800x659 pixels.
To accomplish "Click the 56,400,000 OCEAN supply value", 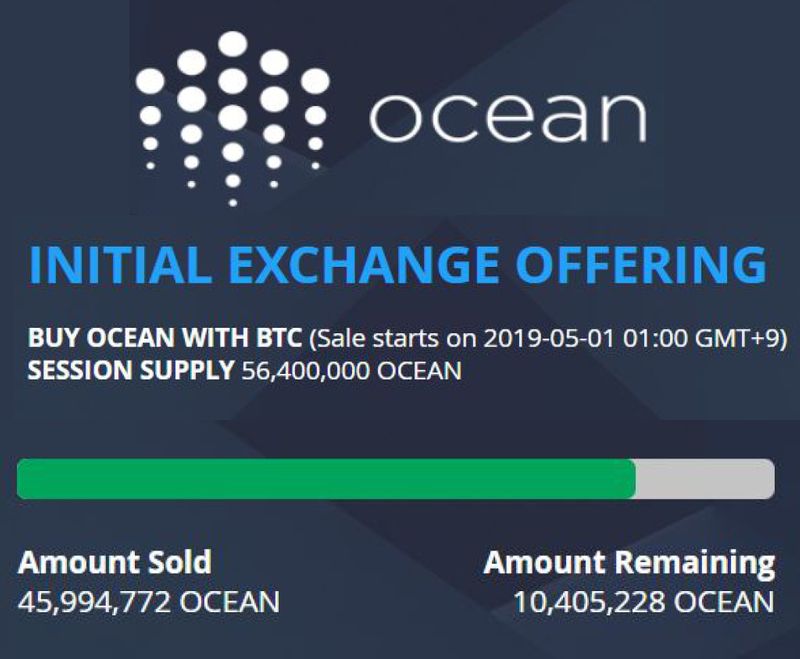I will click(x=352, y=371).
